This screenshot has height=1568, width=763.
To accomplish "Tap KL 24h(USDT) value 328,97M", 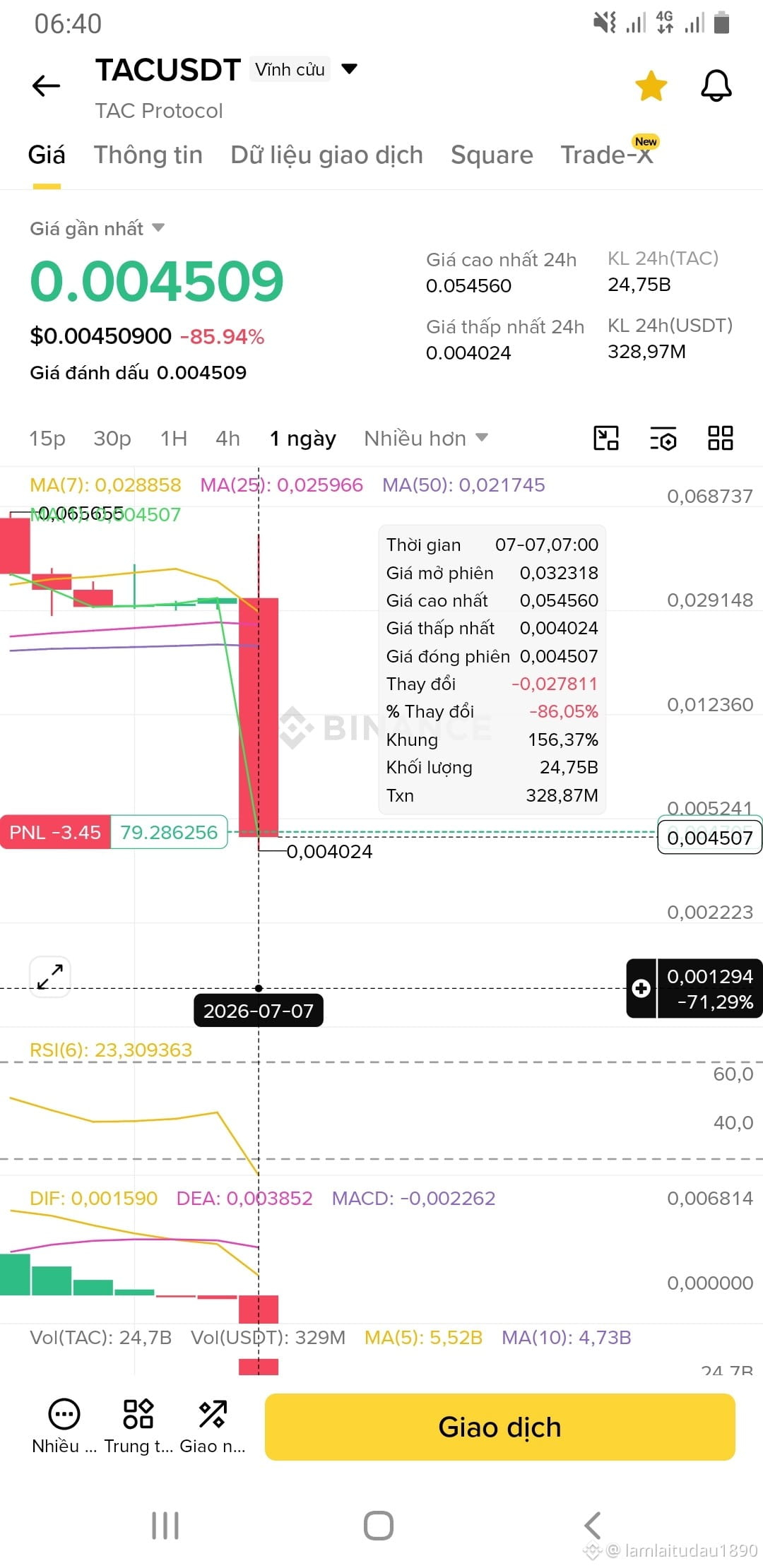I will tap(646, 351).
